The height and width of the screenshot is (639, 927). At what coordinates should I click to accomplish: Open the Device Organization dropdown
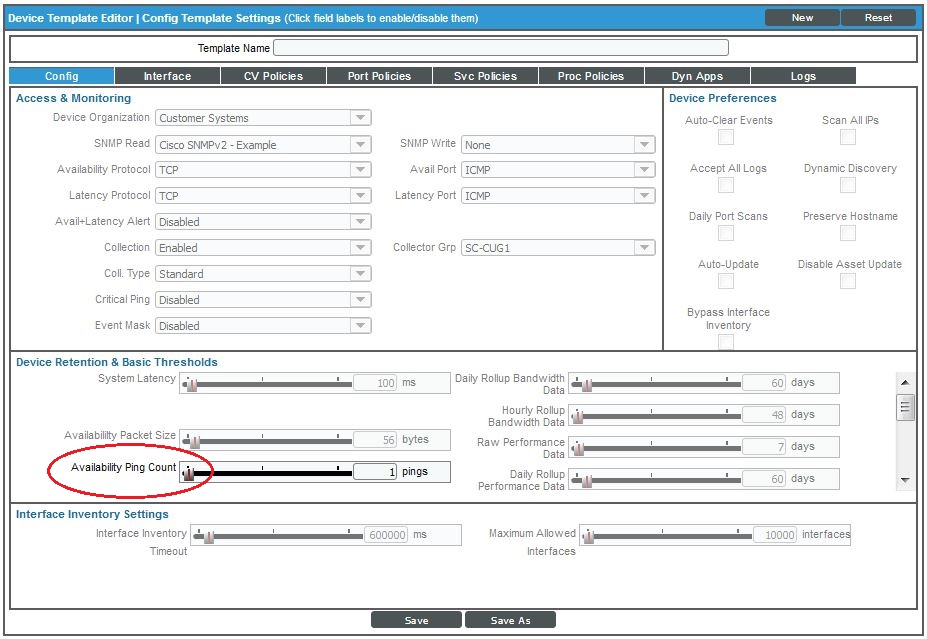(x=264, y=118)
